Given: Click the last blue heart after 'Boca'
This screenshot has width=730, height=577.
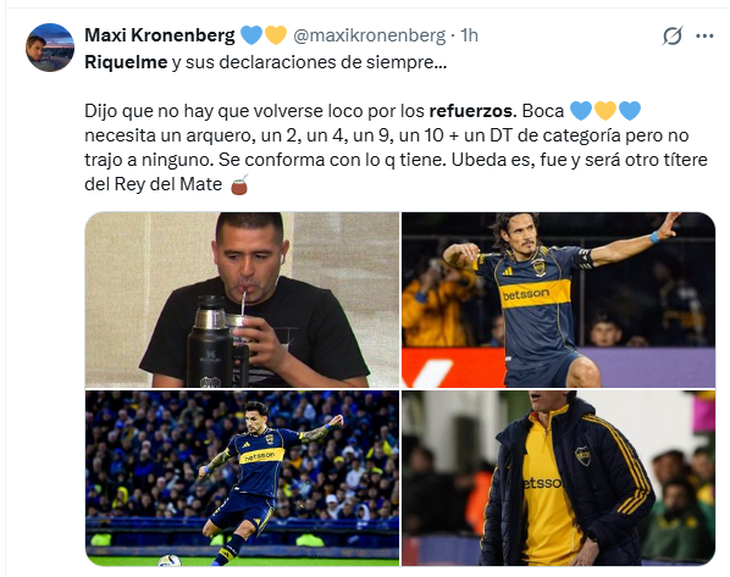Looking at the screenshot, I should 630,111.
